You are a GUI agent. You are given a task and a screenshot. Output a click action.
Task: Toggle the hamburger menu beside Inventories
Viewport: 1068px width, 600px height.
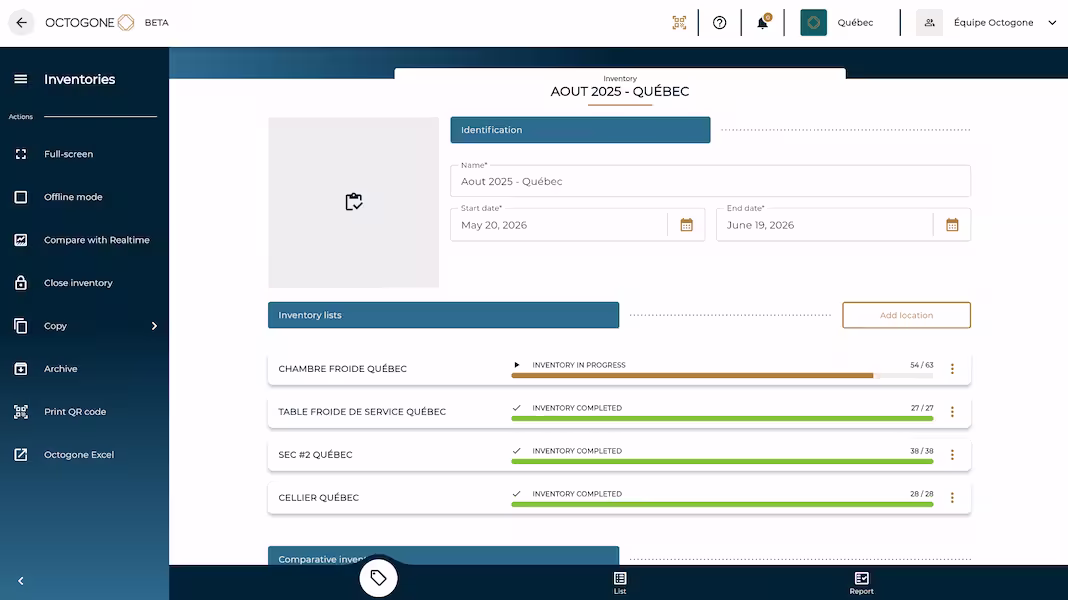coord(21,79)
